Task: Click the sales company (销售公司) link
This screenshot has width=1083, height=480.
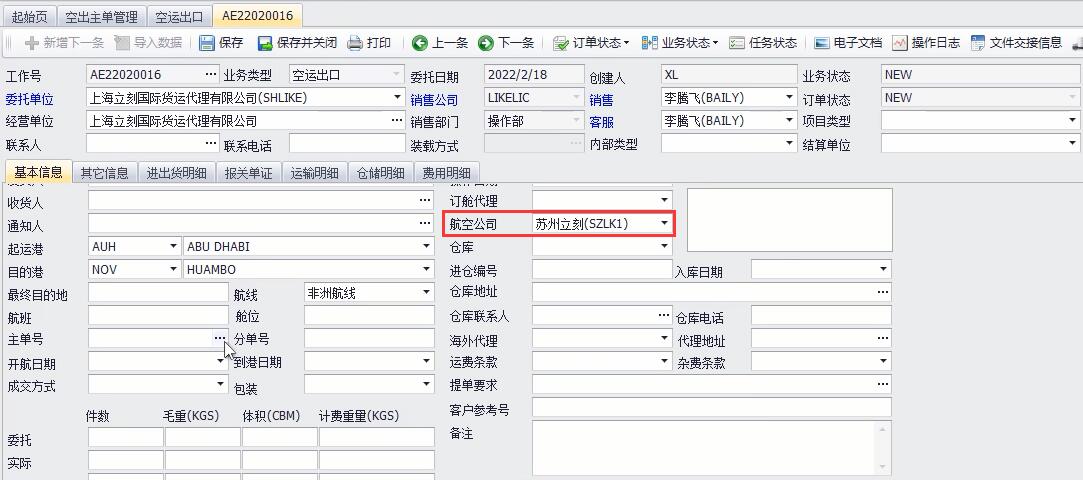Action: 434,99
